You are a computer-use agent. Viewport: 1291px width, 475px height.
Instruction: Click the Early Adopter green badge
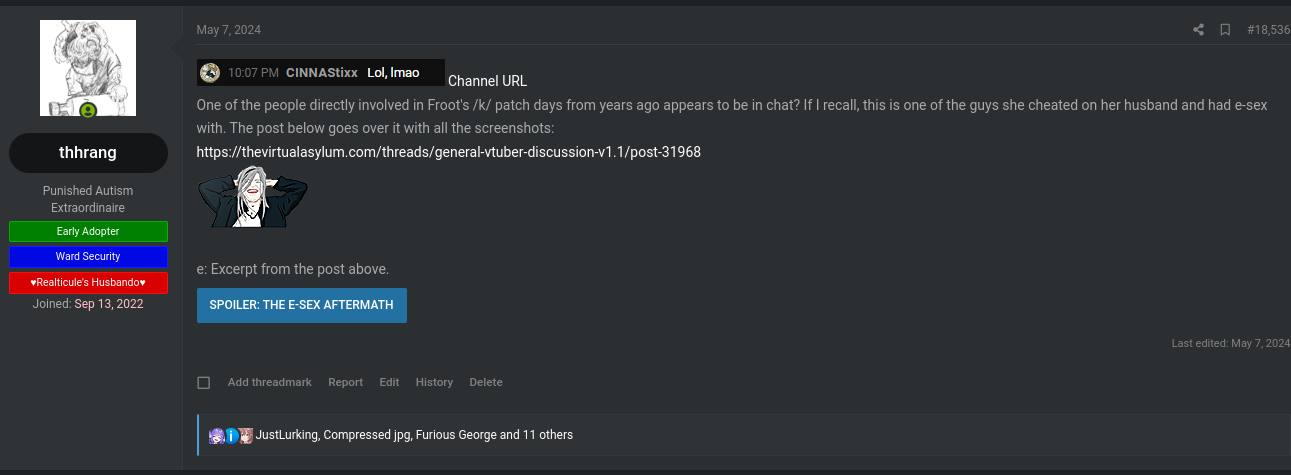tap(88, 231)
